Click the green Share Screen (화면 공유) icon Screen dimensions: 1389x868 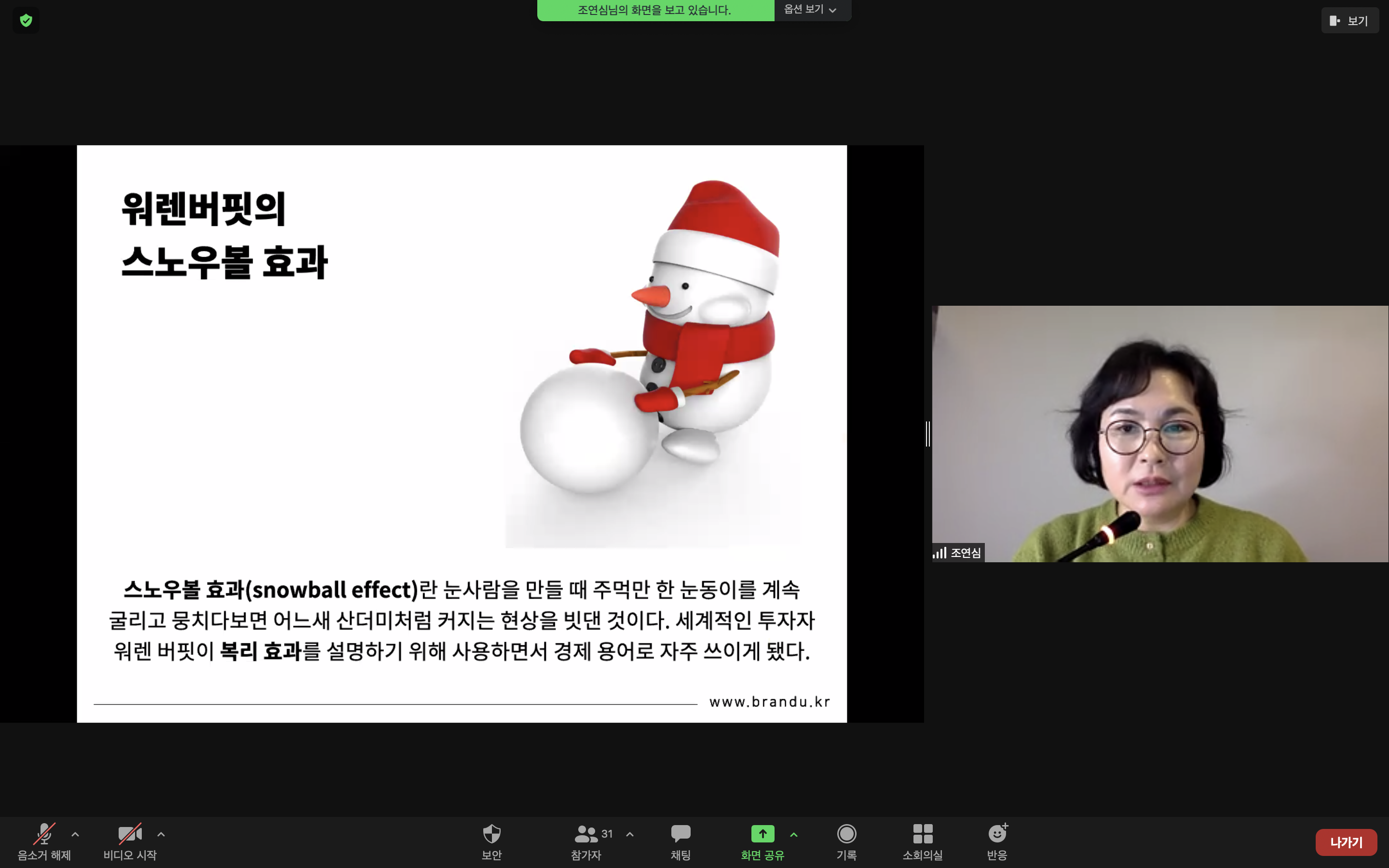tap(762, 834)
